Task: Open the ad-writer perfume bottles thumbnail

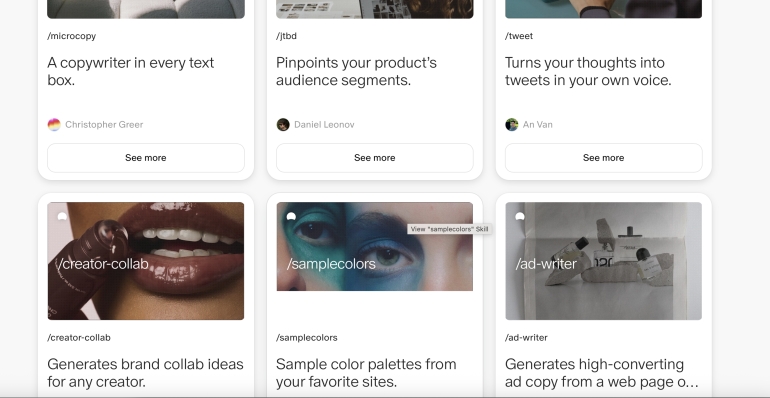Action: 604,261
